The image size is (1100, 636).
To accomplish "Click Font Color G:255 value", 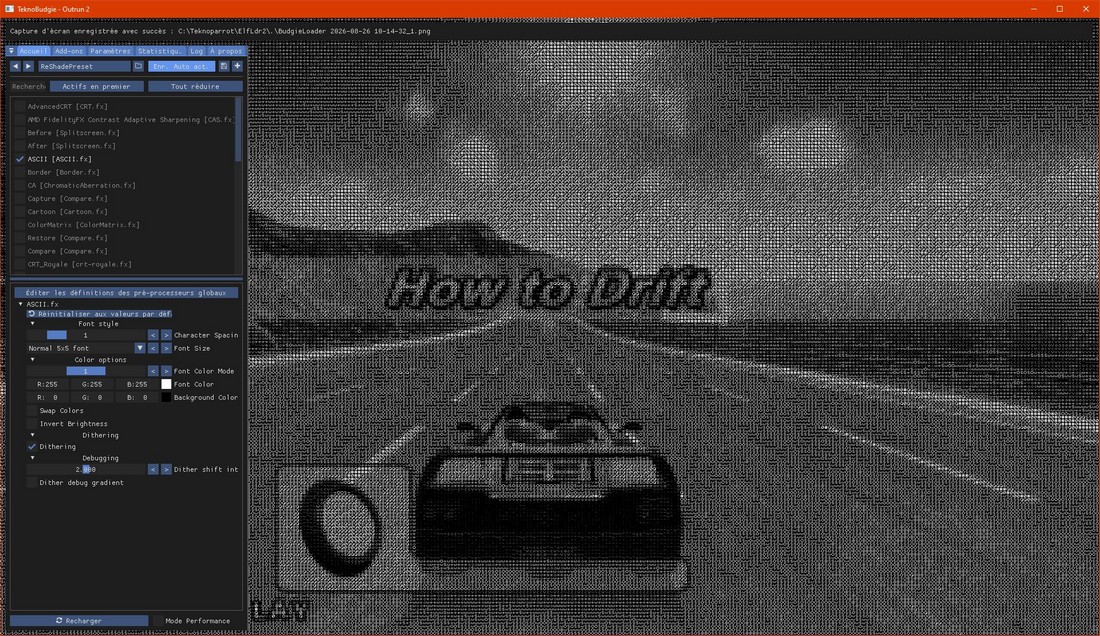I will point(92,384).
